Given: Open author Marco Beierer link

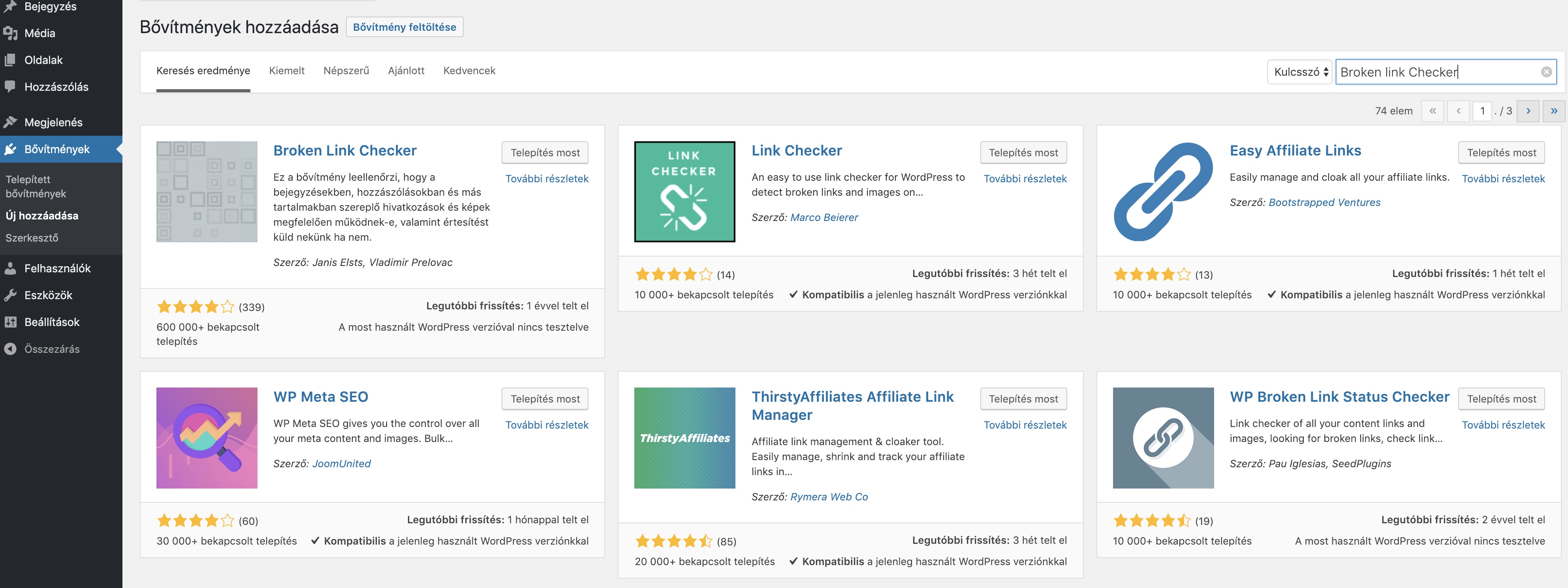Looking at the screenshot, I should click(x=823, y=218).
